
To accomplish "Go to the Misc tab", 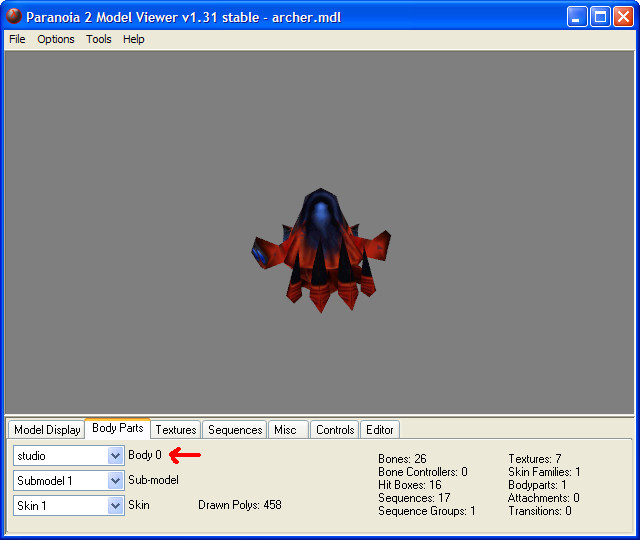I will pos(285,430).
